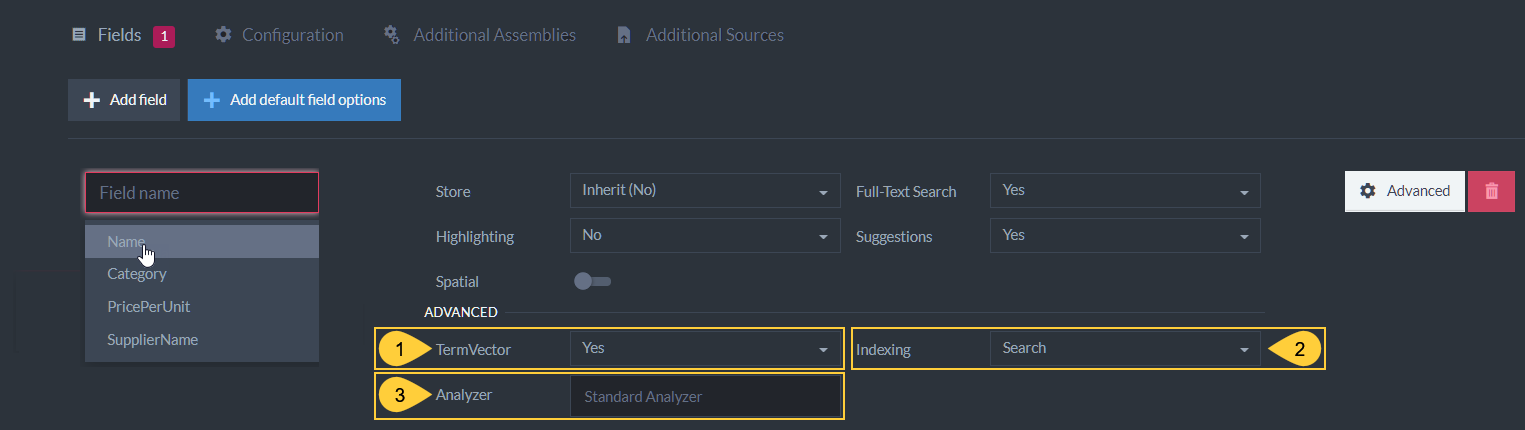Open the Additional Assemblies tab
The height and width of the screenshot is (430, 1525).
(x=480, y=35)
